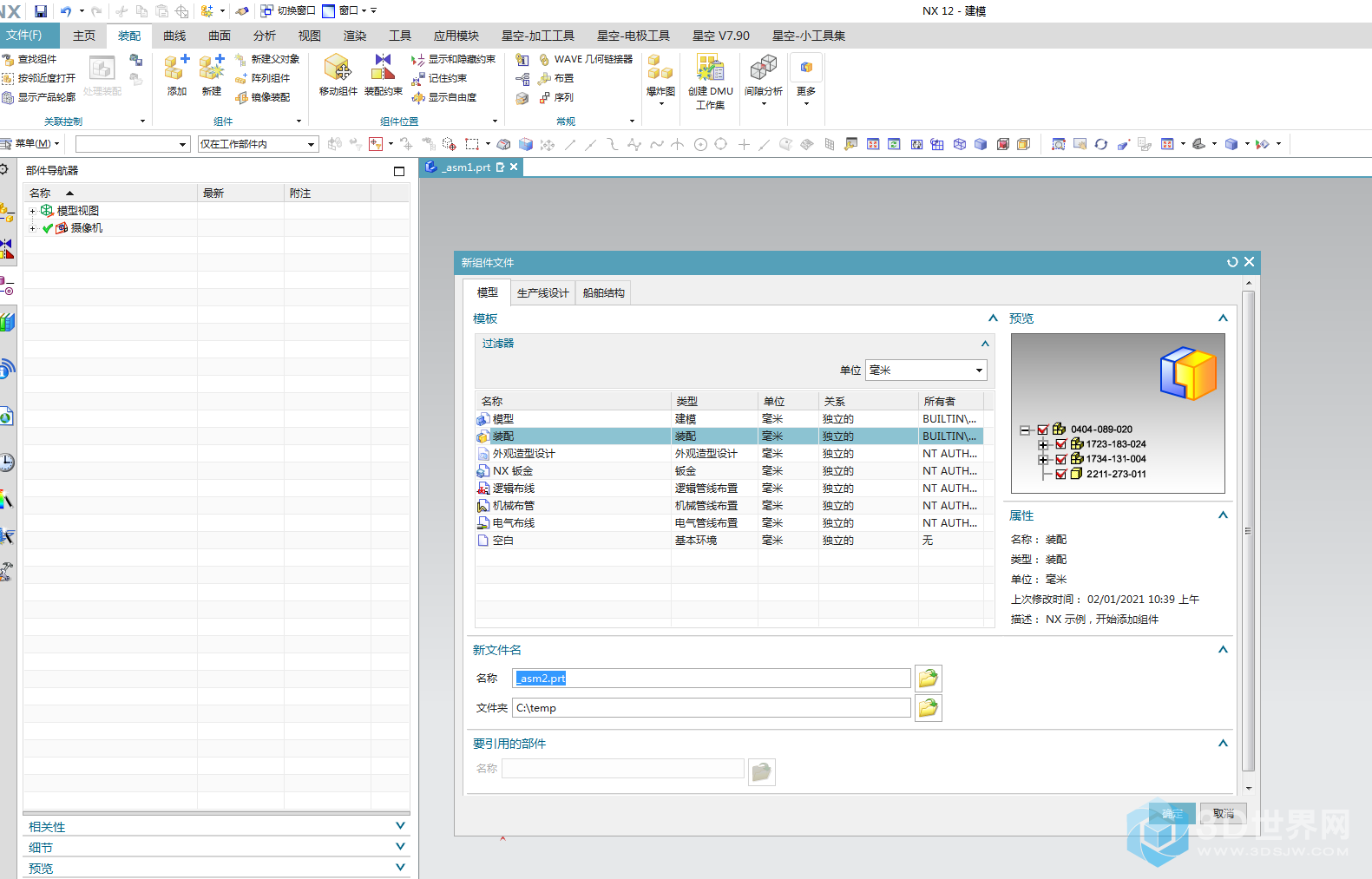Switch to the 主页 ribbon tab
The width and height of the screenshot is (1372, 879).
coord(84,36)
